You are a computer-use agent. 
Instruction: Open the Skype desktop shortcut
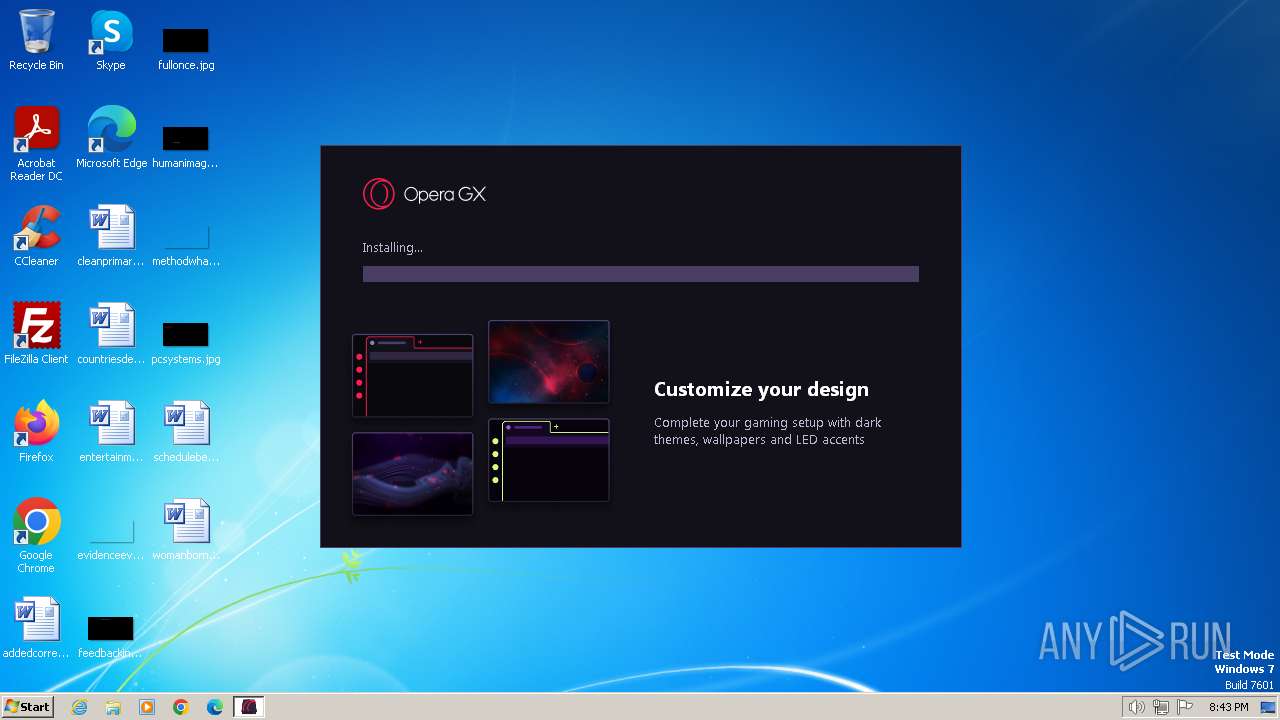pyautogui.click(x=111, y=40)
